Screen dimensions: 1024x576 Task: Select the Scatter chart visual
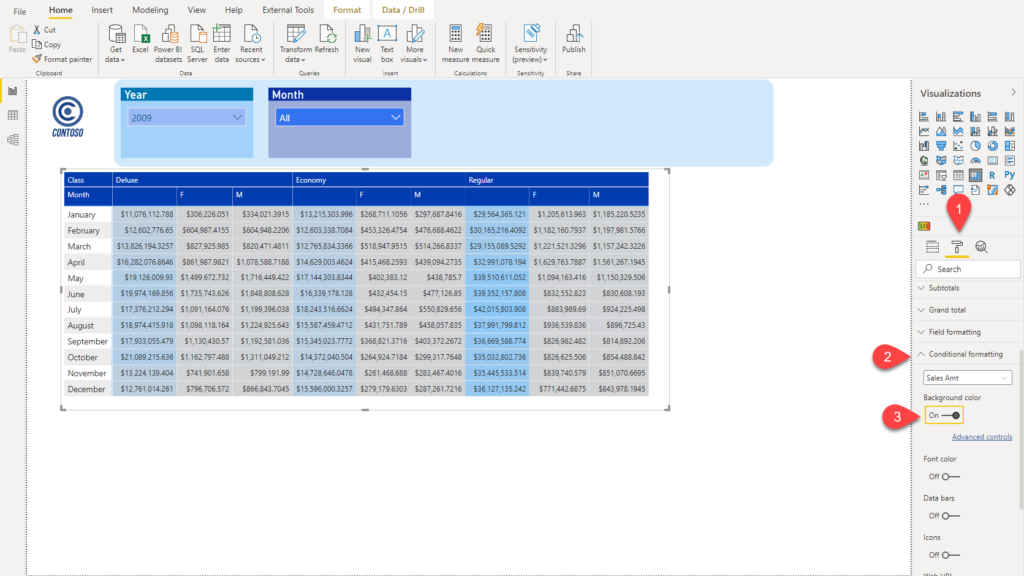(x=958, y=146)
